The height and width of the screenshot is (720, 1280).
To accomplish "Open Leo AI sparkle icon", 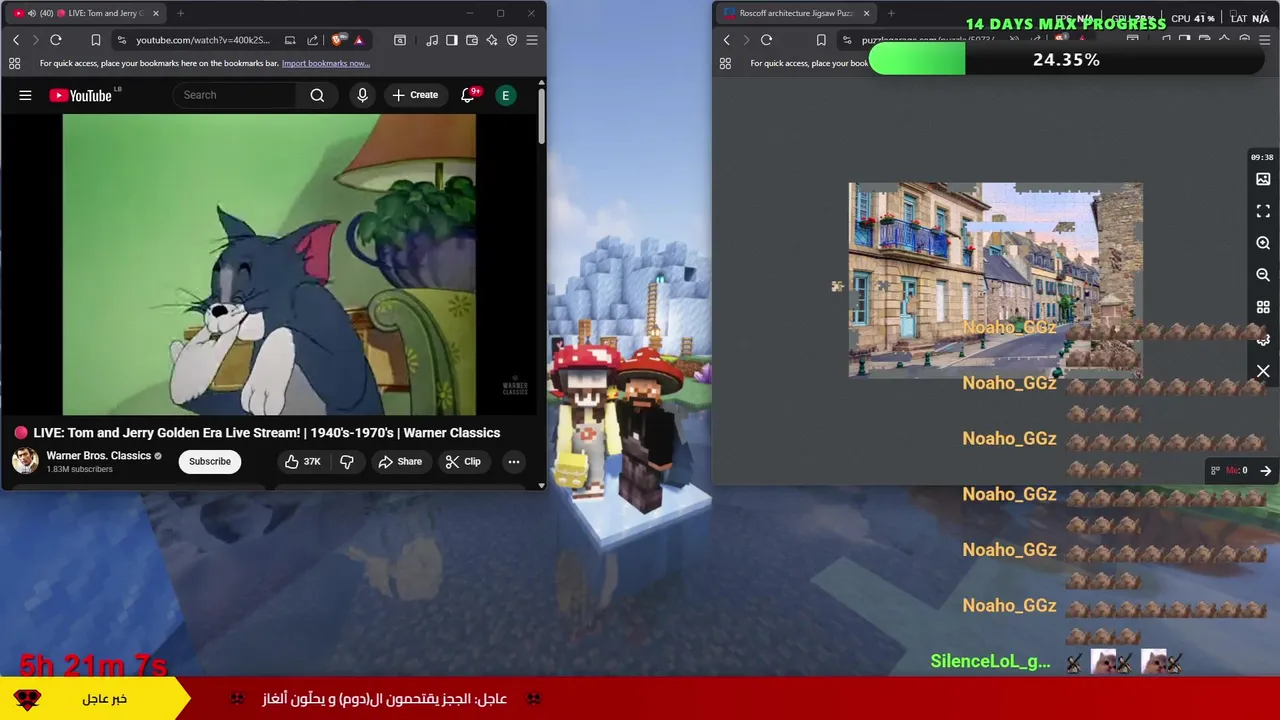I will pyautogui.click(x=492, y=40).
